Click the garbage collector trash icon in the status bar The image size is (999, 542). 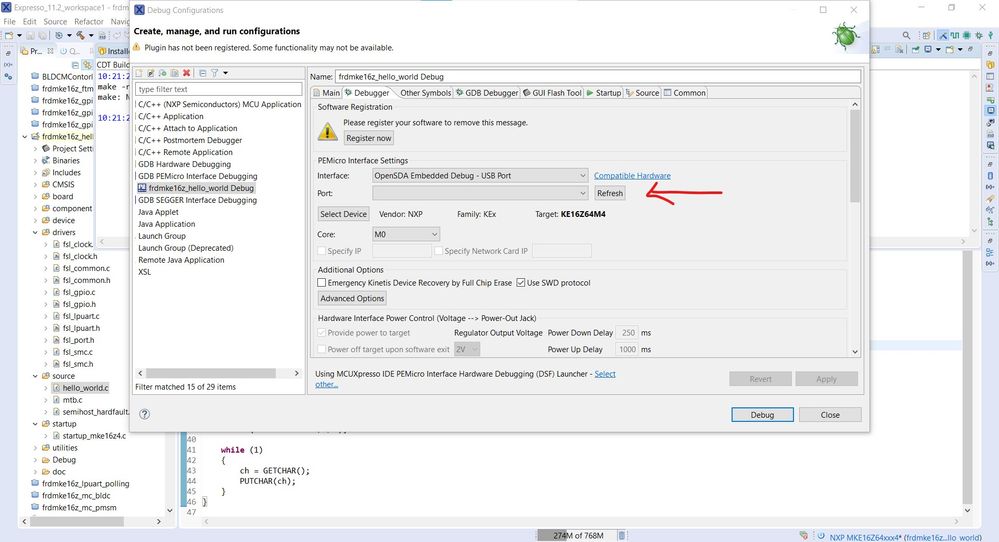(x=622, y=536)
